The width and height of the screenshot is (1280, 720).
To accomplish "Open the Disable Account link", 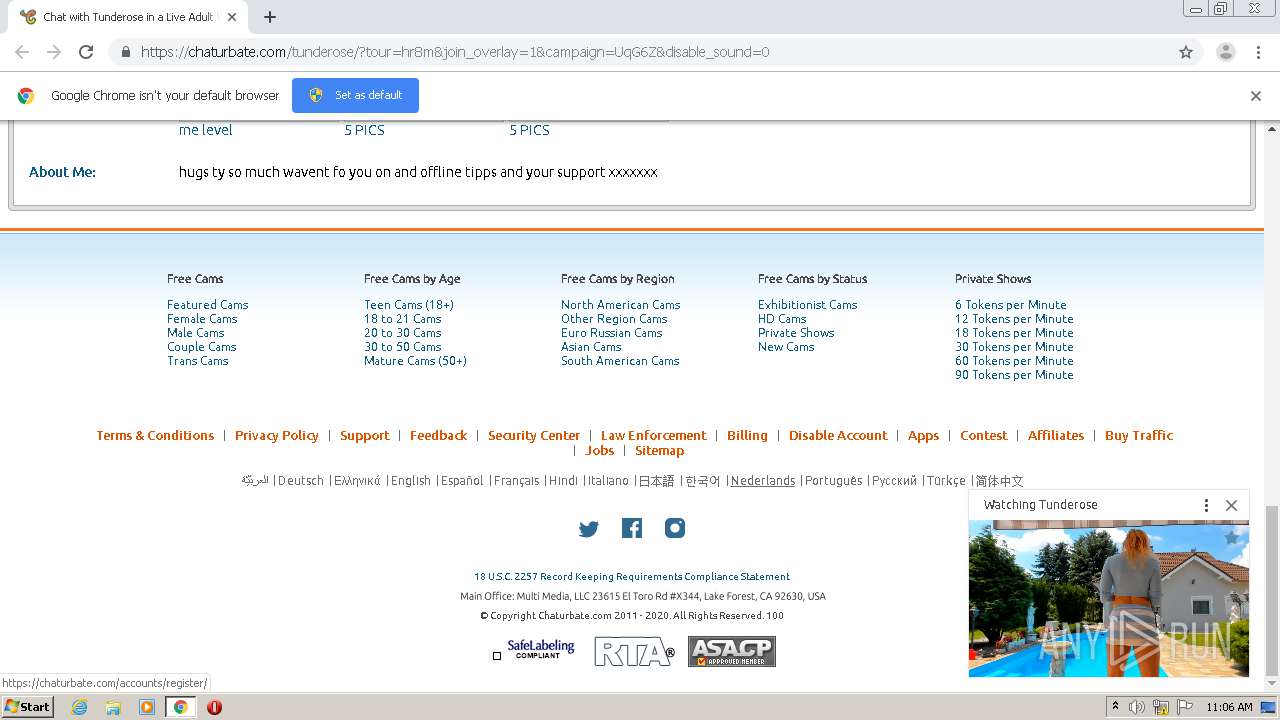I will (x=838, y=436).
